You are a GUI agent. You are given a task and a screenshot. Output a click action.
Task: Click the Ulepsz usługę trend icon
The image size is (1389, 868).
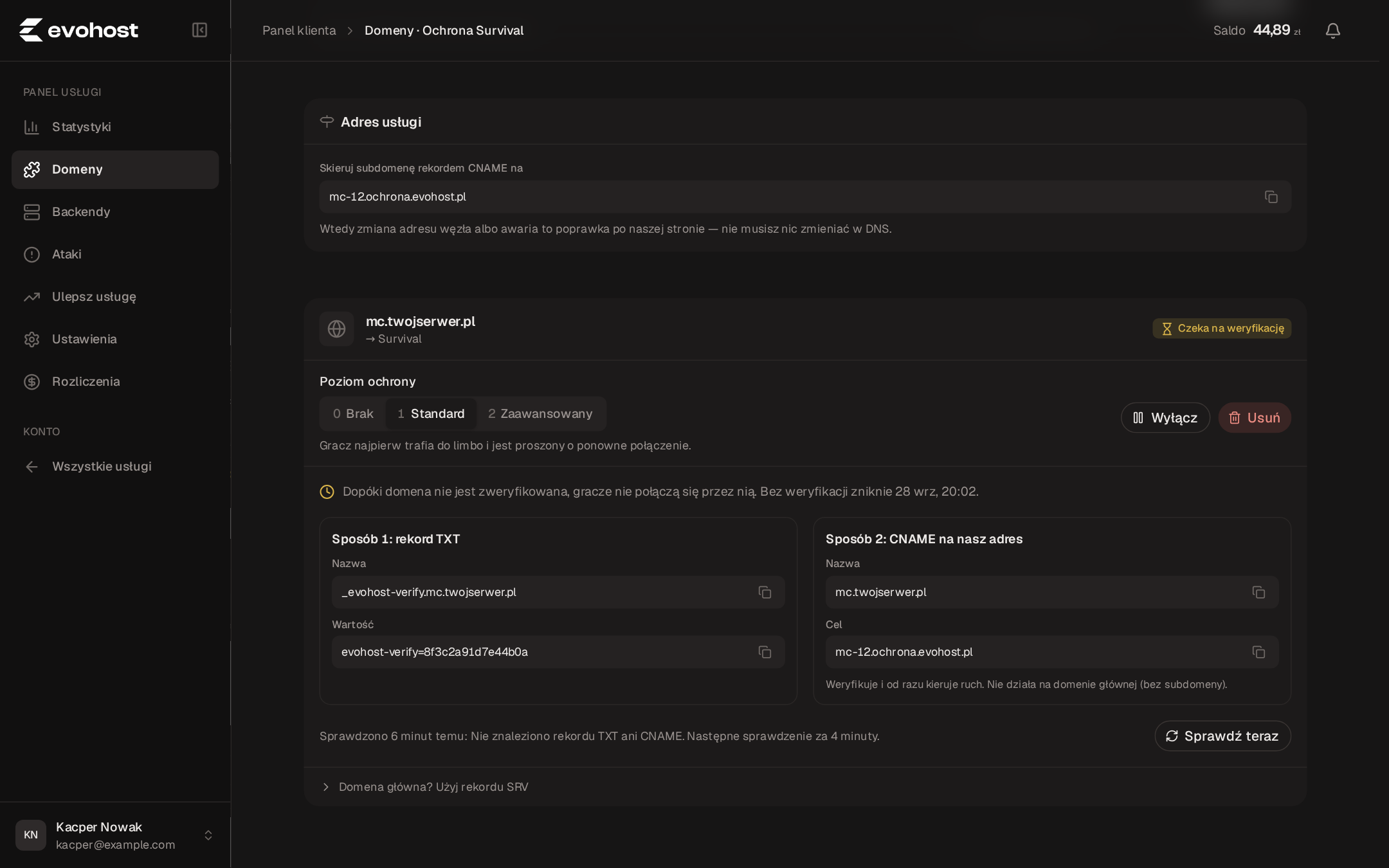[x=32, y=296]
